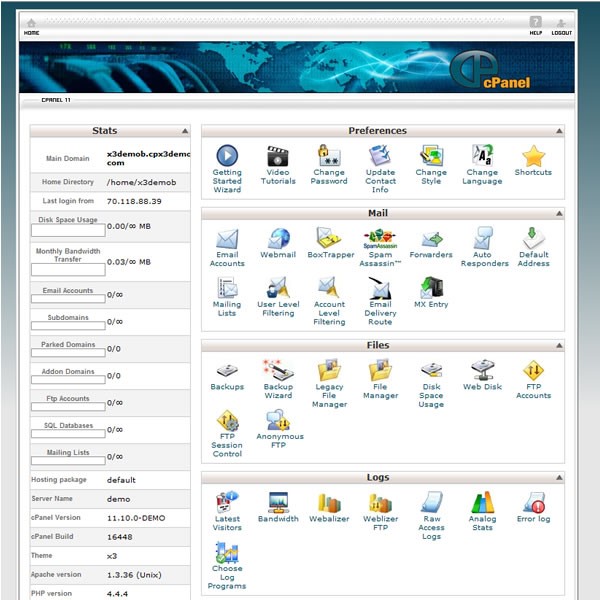600x600 pixels.
Task: Open Mailing Lists icon in Mail section
Action: click(227, 288)
